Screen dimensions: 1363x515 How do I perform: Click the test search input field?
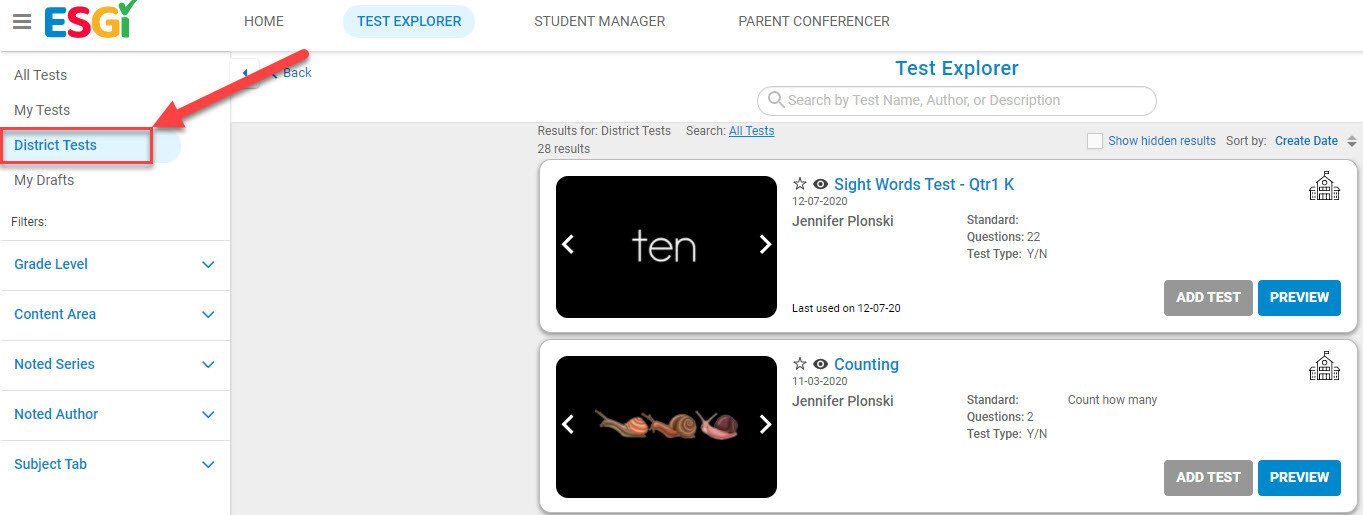(x=957, y=100)
